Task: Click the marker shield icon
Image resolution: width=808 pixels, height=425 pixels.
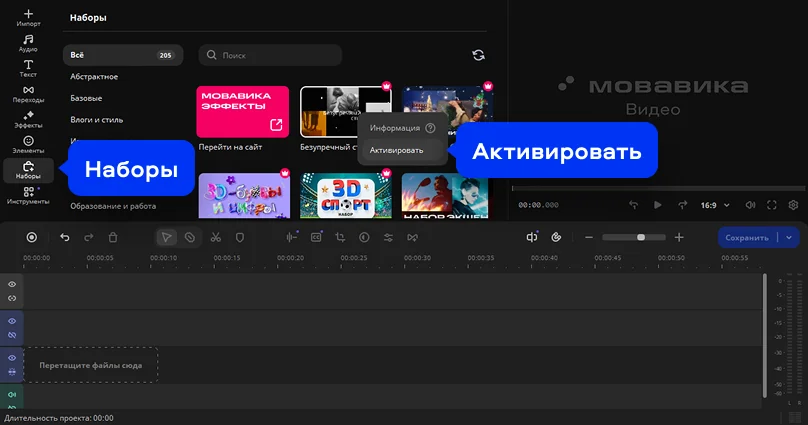Action: click(x=240, y=237)
